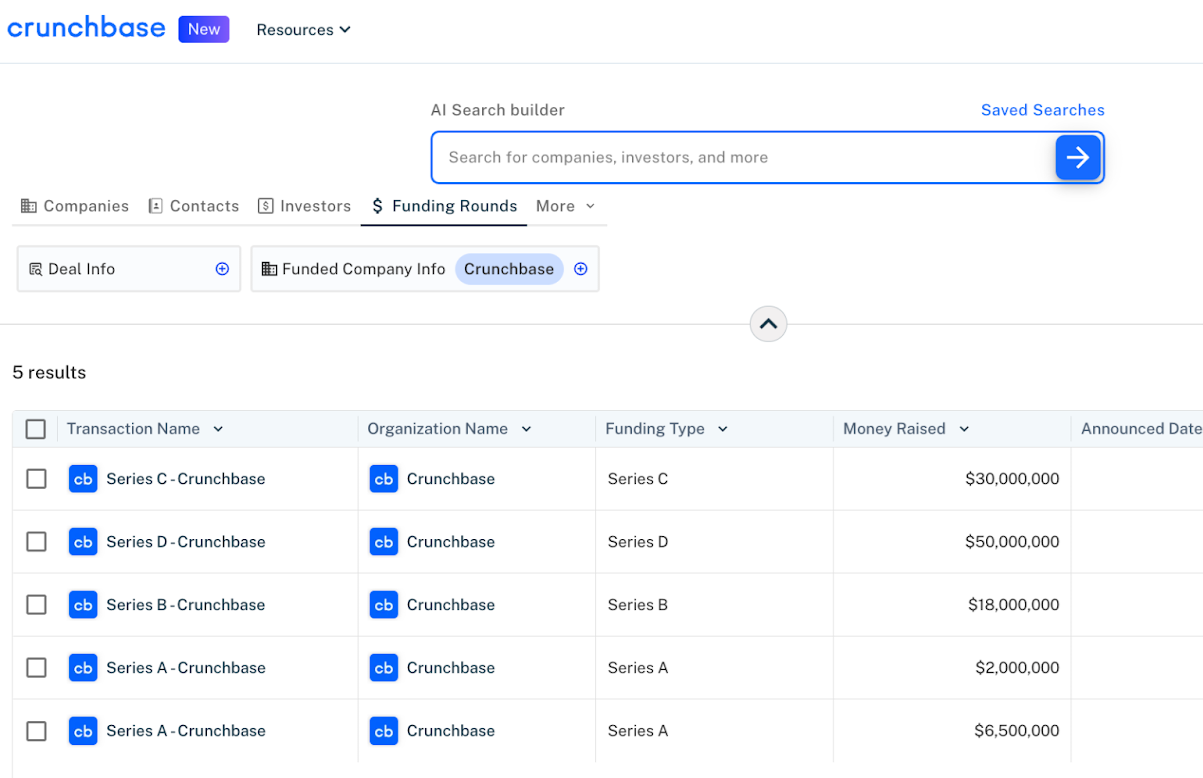This screenshot has width=1203, height=778.
Task: Click the 5 results count text
Action: (x=49, y=373)
